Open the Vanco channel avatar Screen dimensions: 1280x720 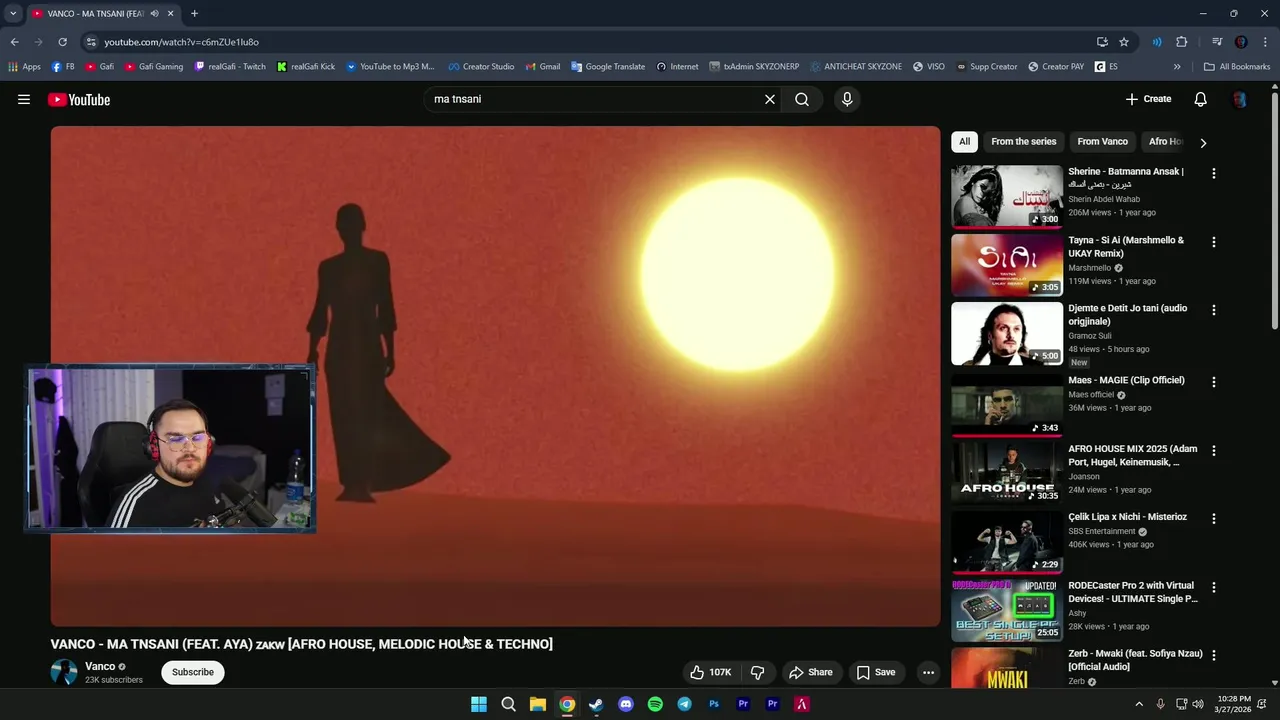point(64,672)
